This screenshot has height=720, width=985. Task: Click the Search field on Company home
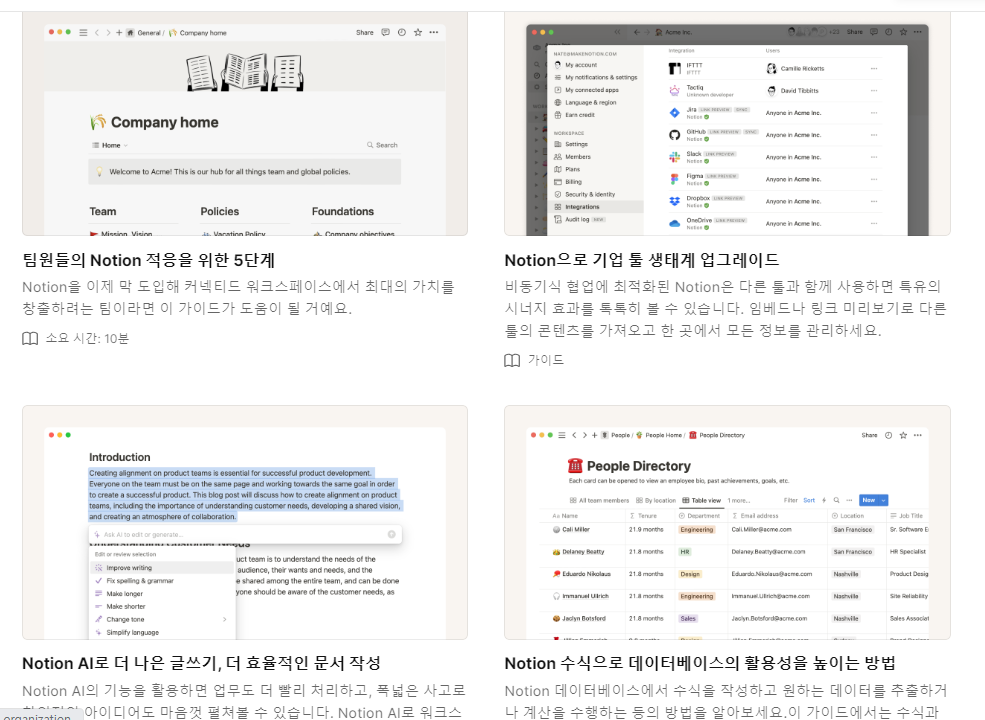[380, 145]
